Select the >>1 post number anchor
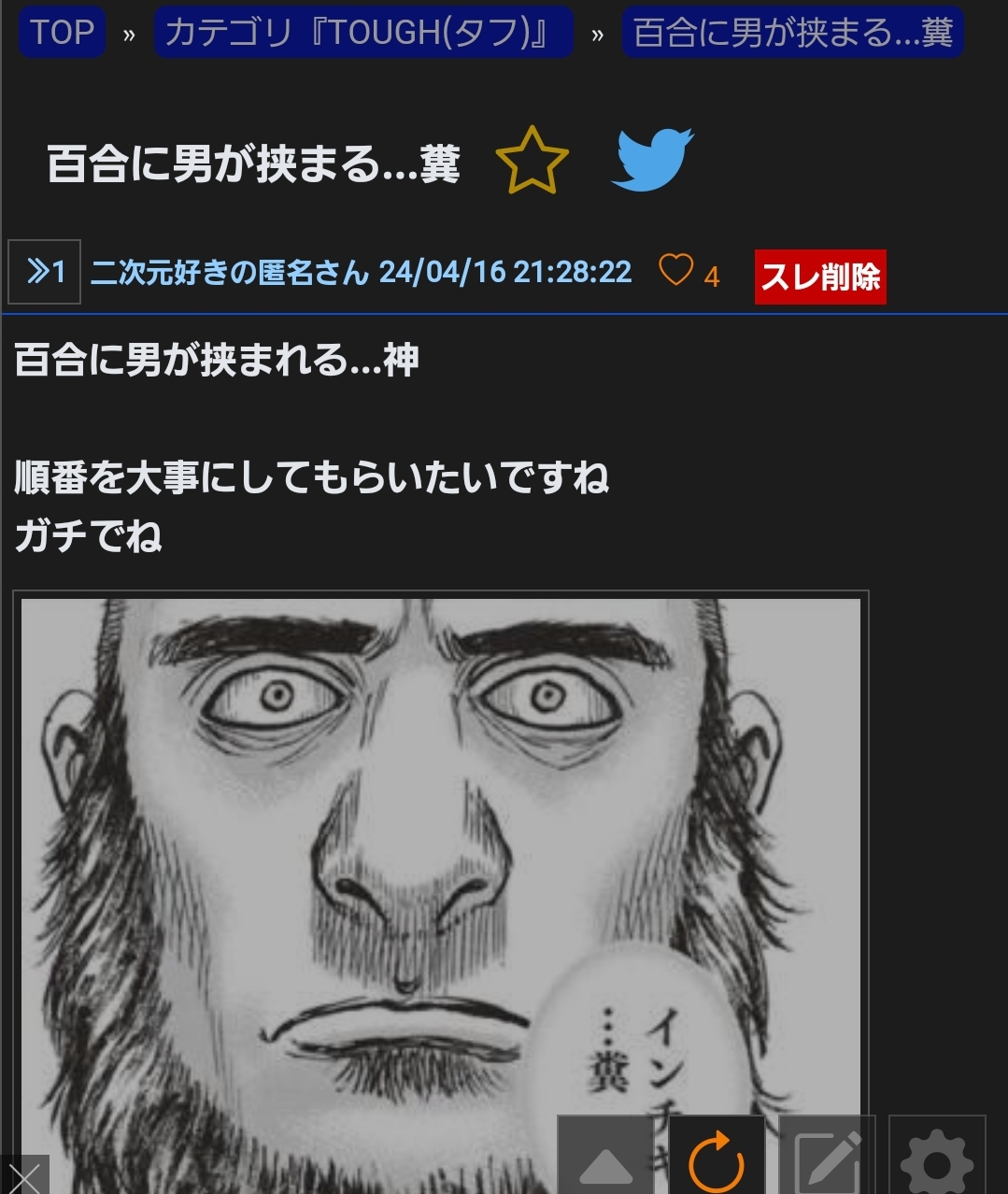Screen dimensions: 1008x1194 [x=44, y=272]
